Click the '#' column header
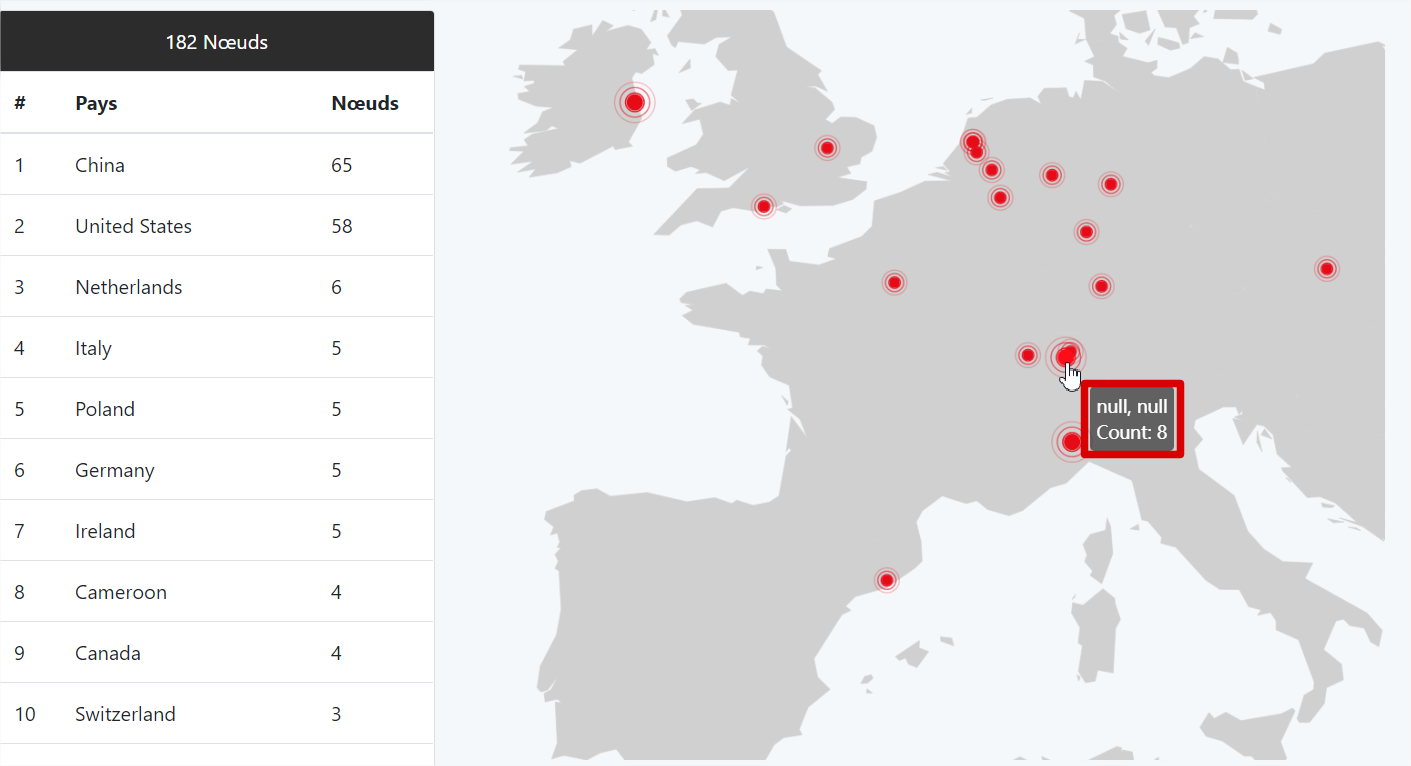This screenshot has width=1411, height=766. pos(20,103)
